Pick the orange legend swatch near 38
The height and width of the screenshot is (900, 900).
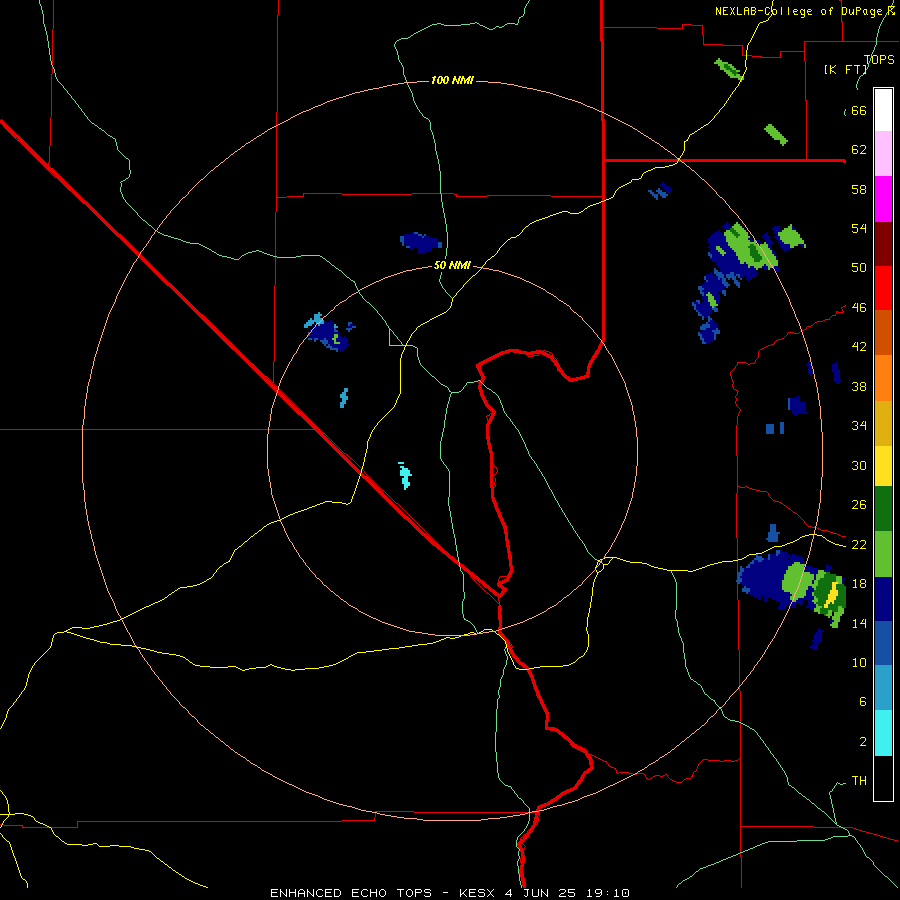coord(883,378)
